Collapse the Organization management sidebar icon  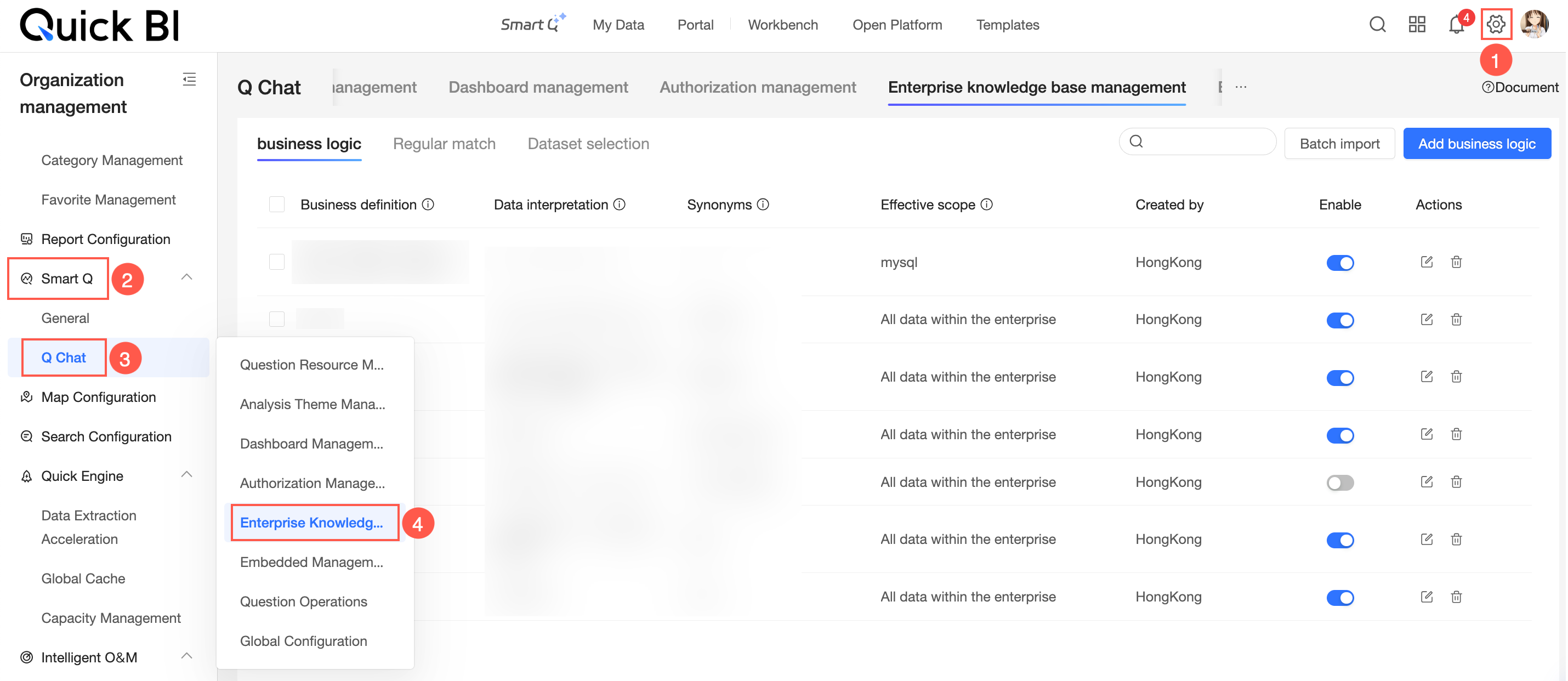point(189,79)
